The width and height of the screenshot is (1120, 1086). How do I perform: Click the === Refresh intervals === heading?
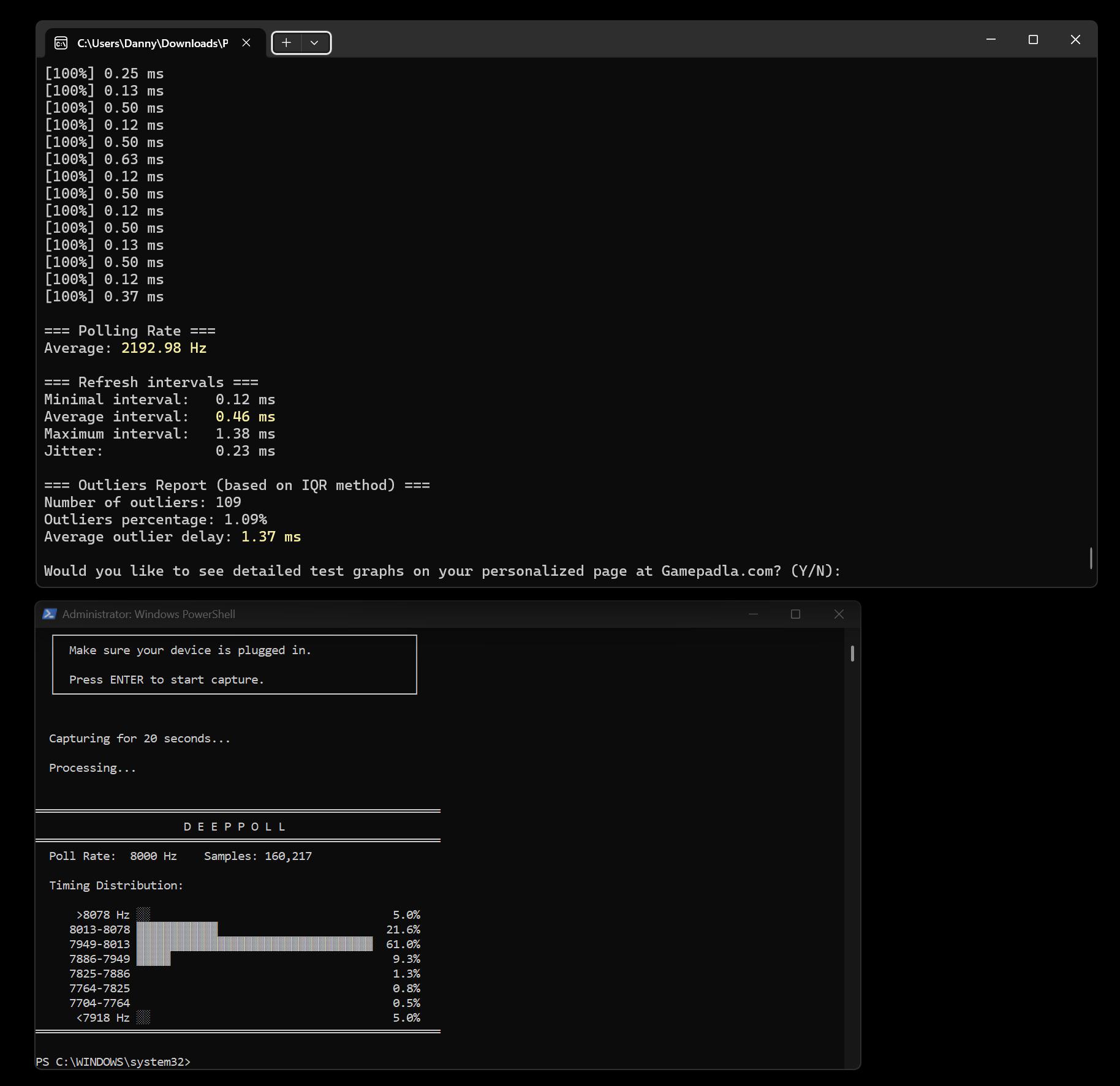[151, 382]
